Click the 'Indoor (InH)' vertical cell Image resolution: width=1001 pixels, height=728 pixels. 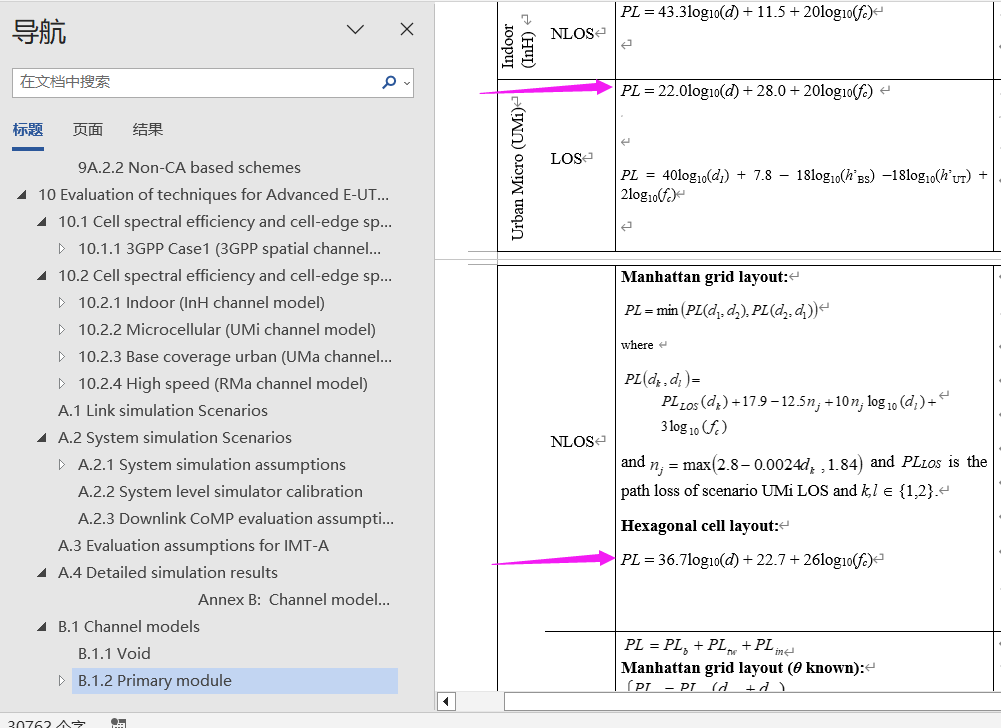(518, 46)
